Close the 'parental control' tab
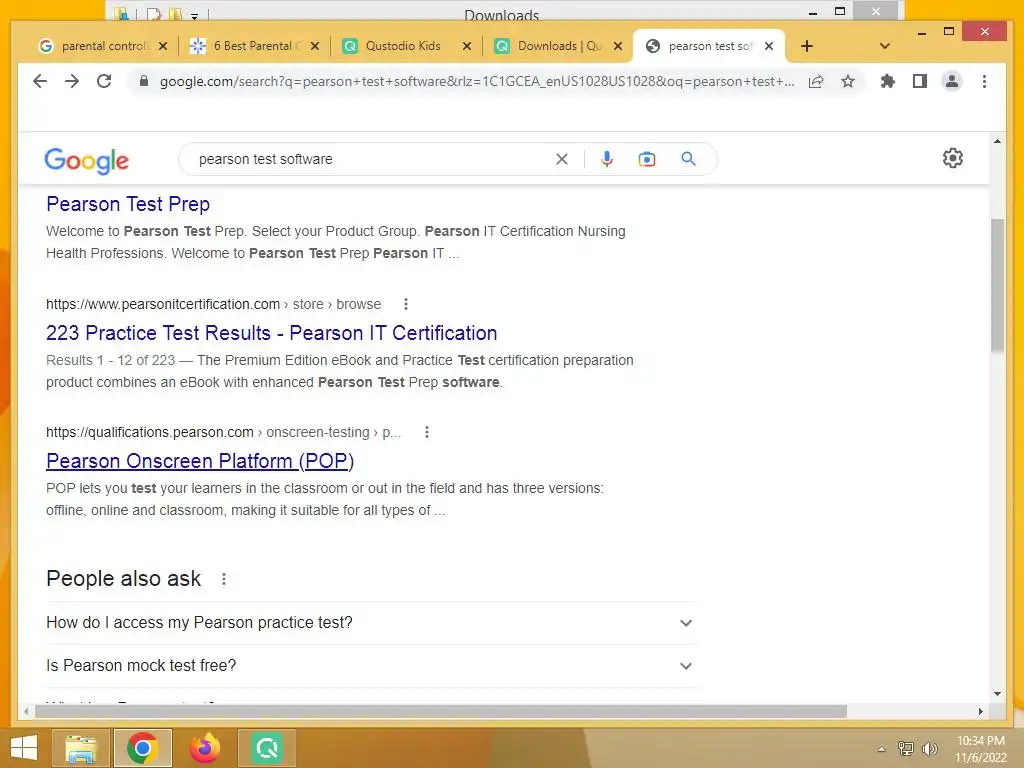This screenshot has width=1024, height=768. click(x=163, y=46)
